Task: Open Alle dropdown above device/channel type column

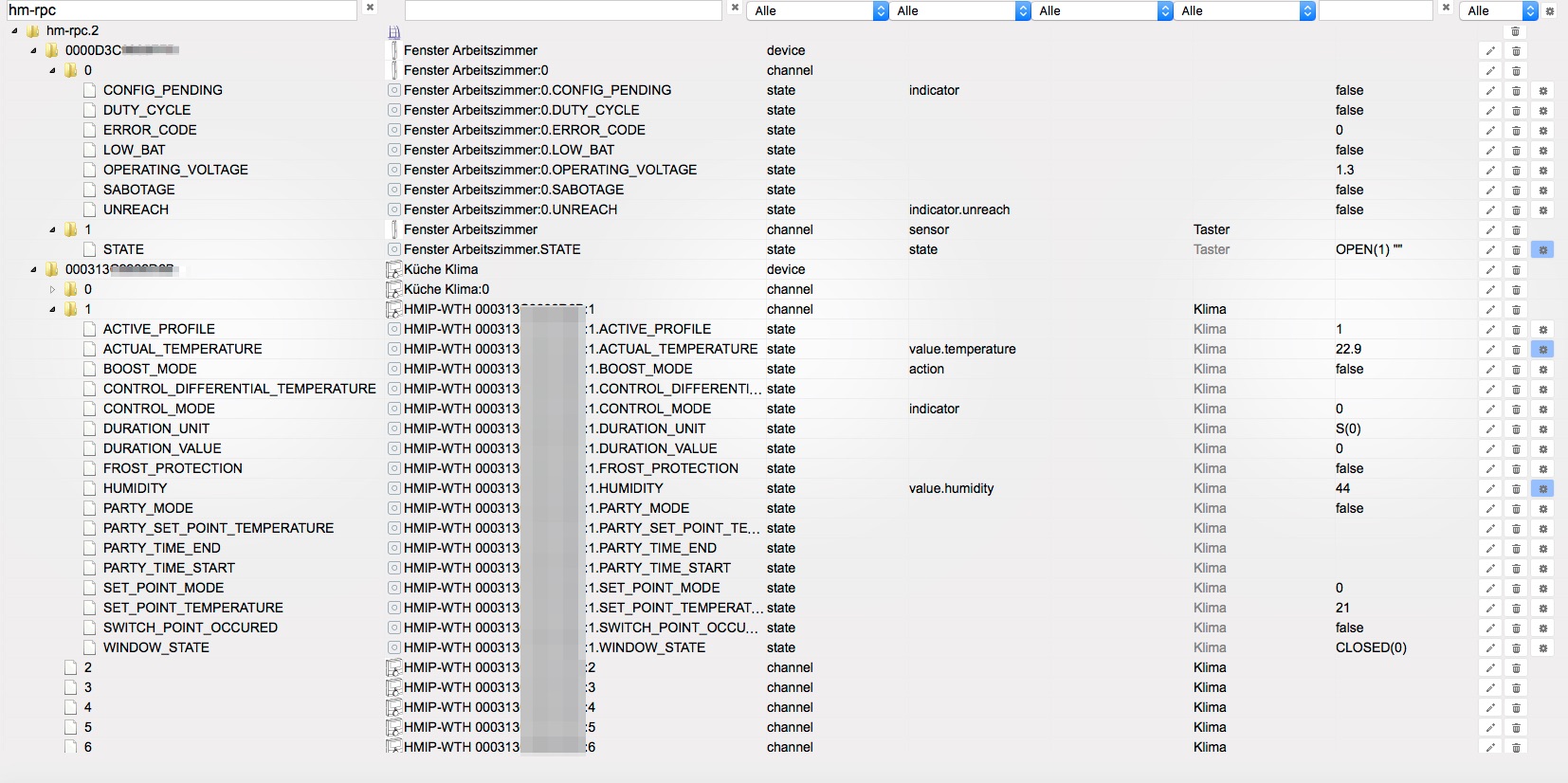Action: click(818, 11)
